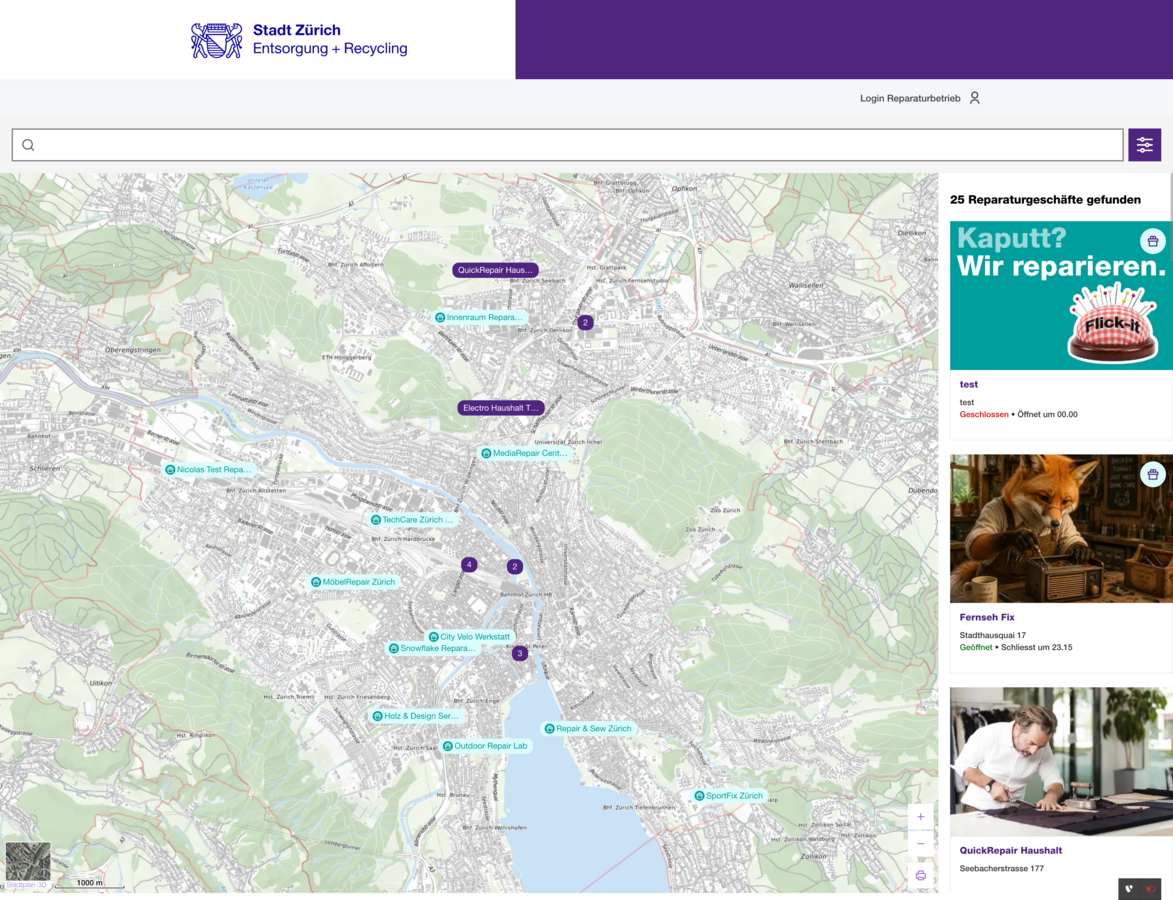Expand the cluster marker showing 3

coord(520,653)
